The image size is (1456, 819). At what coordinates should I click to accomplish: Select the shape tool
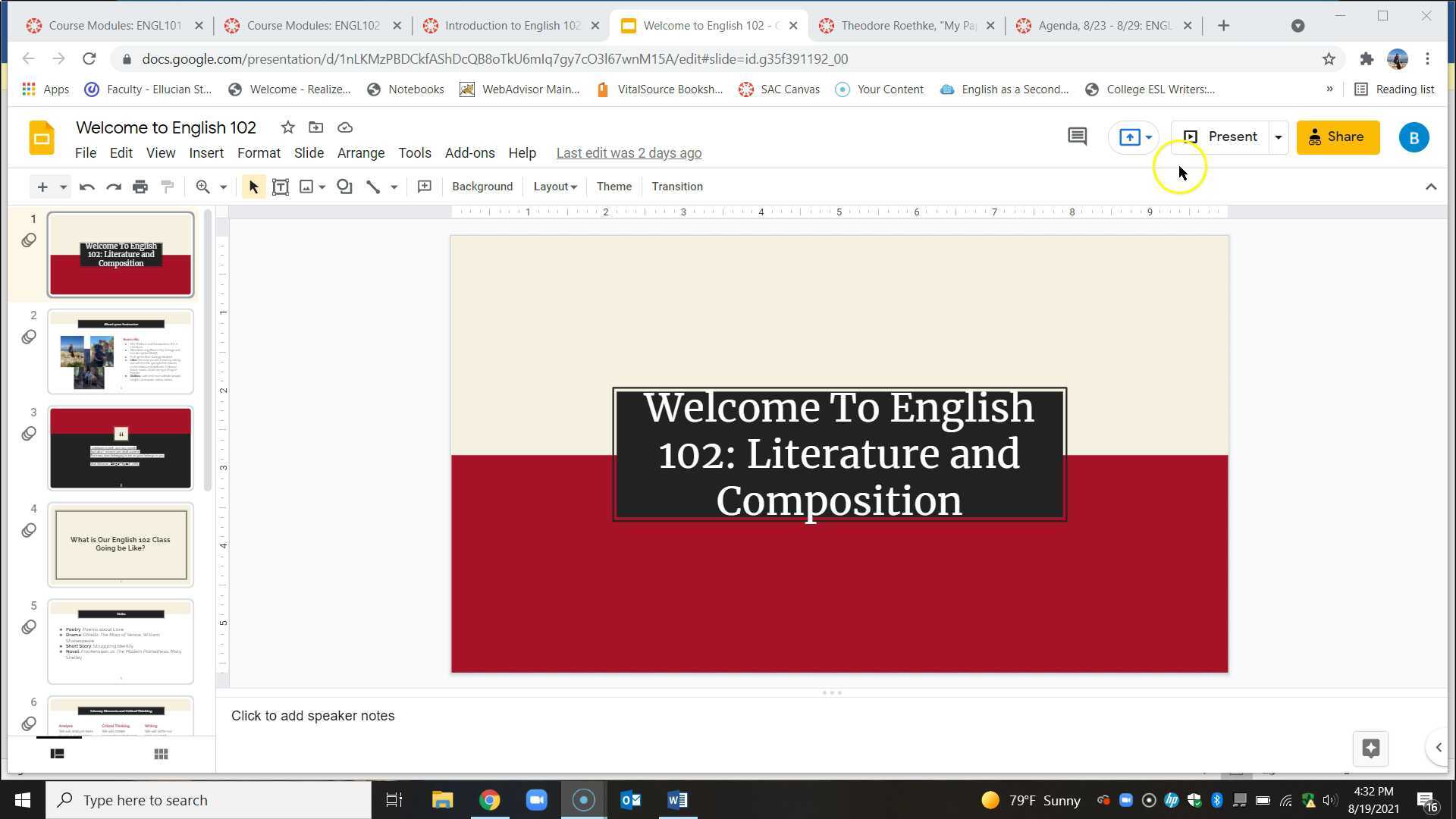pyautogui.click(x=344, y=187)
